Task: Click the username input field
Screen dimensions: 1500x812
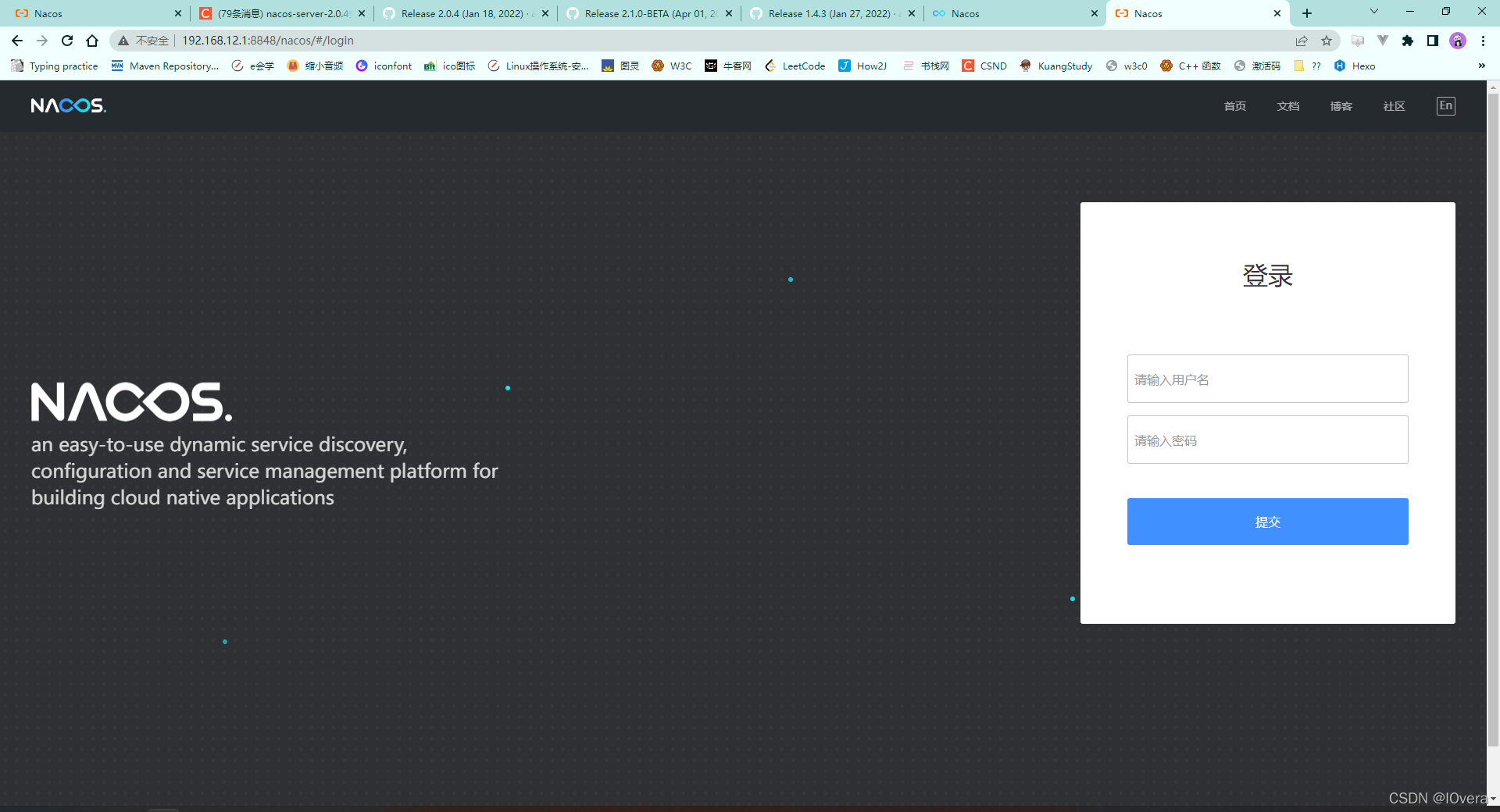Action: point(1267,379)
